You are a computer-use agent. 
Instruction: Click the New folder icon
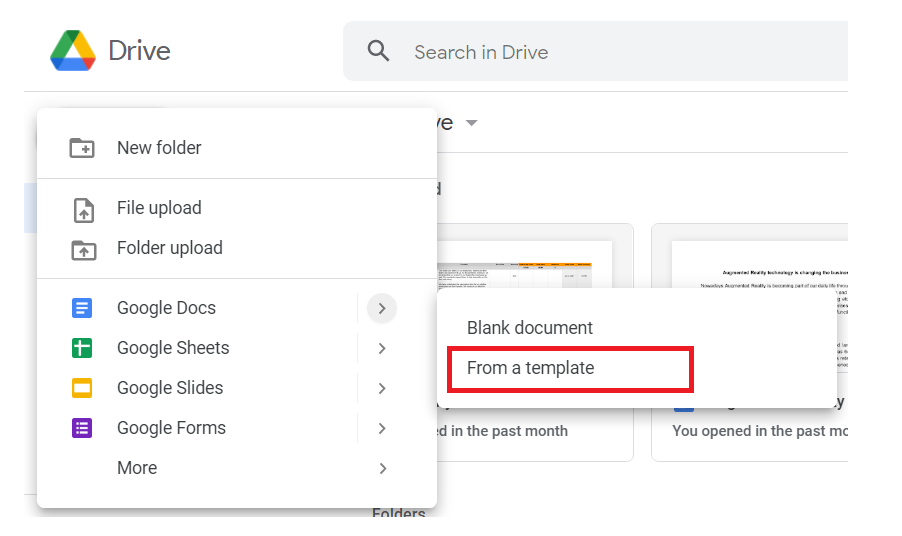coord(82,148)
